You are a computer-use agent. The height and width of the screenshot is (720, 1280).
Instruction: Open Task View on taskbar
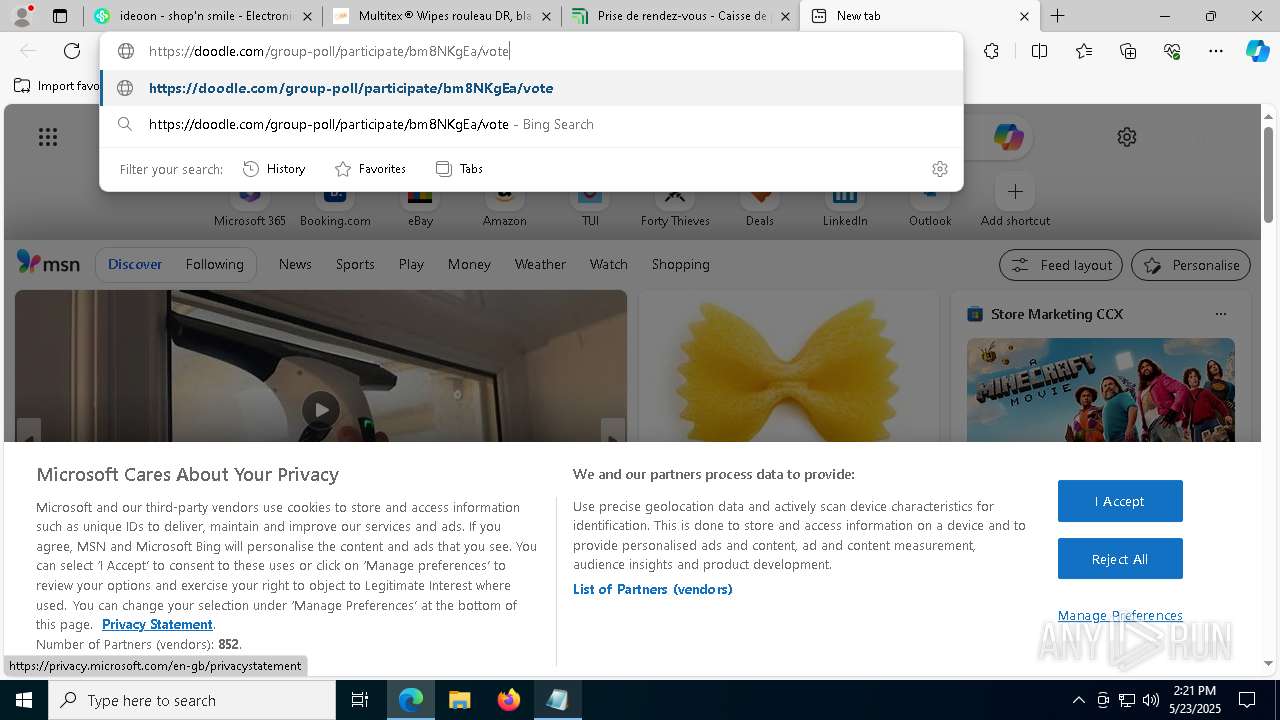pyautogui.click(x=360, y=700)
